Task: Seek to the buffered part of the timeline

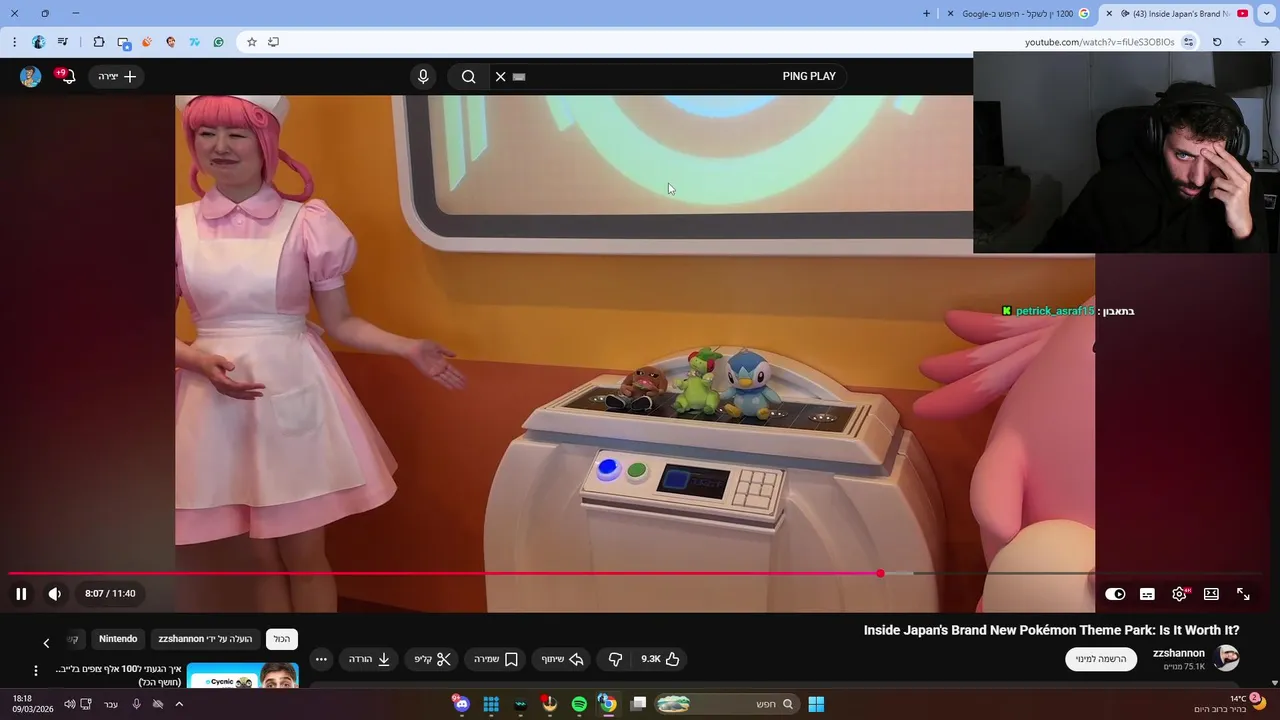Action: coord(898,573)
